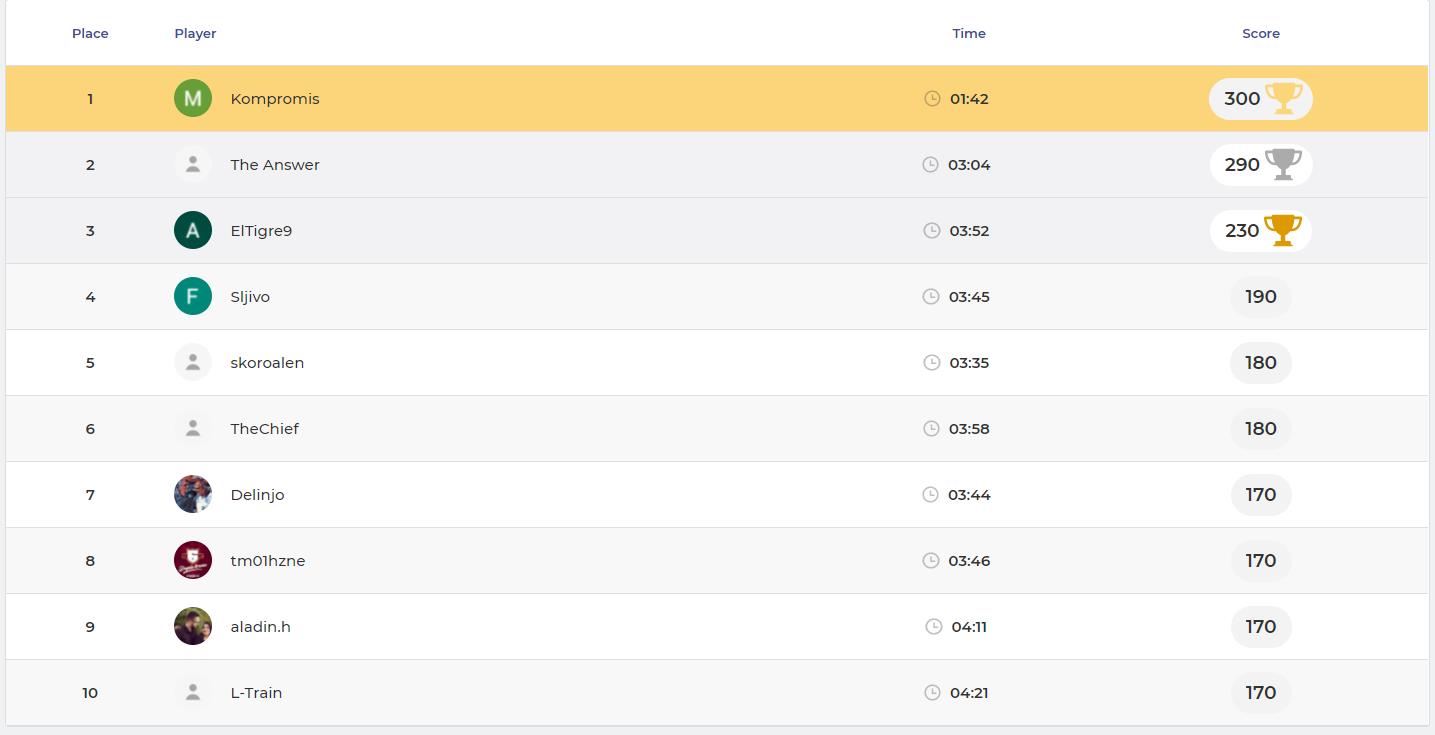Click place number 1
Screen dimensions: 1435x735
(90, 99)
